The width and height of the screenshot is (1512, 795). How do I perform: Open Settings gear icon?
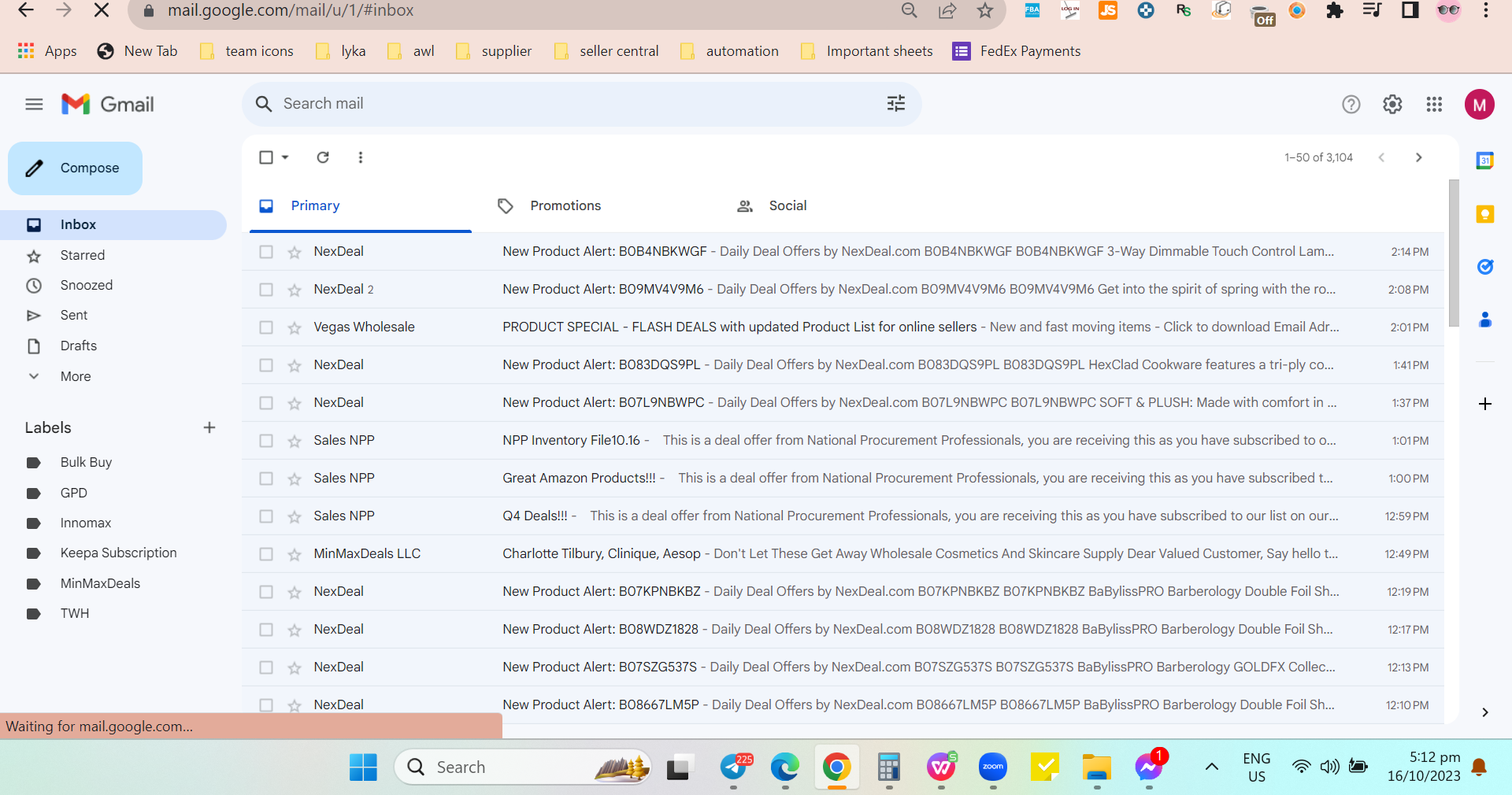(x=1392, y=104)
